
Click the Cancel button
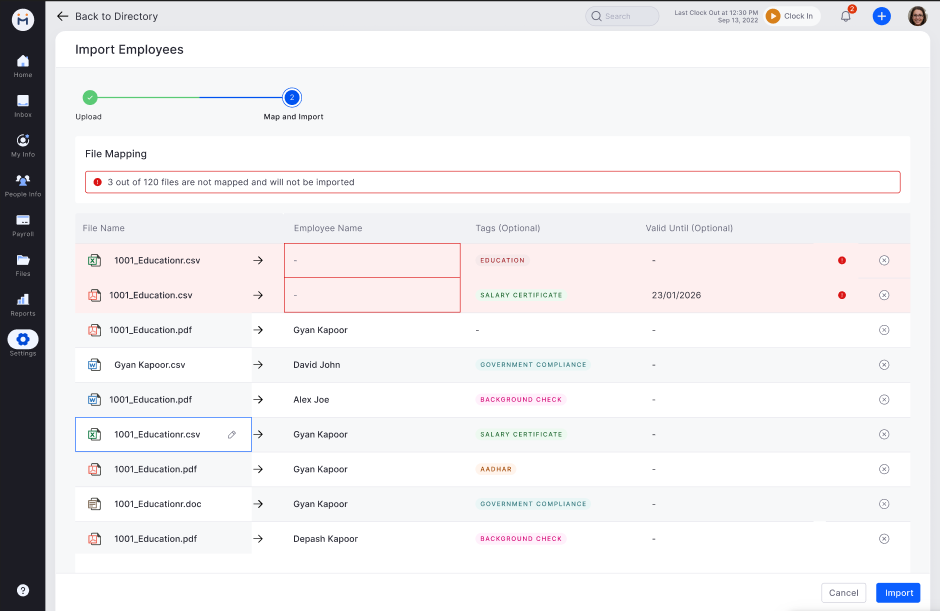843,592
